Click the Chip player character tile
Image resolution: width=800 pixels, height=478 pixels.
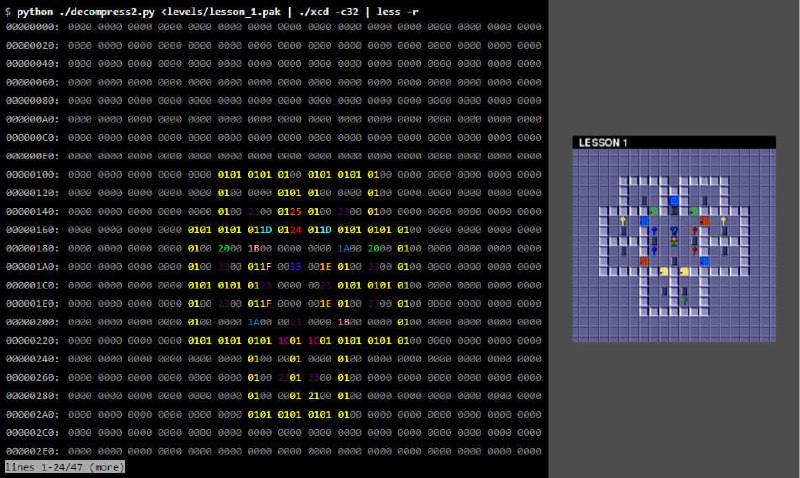[x=674, y=242]
